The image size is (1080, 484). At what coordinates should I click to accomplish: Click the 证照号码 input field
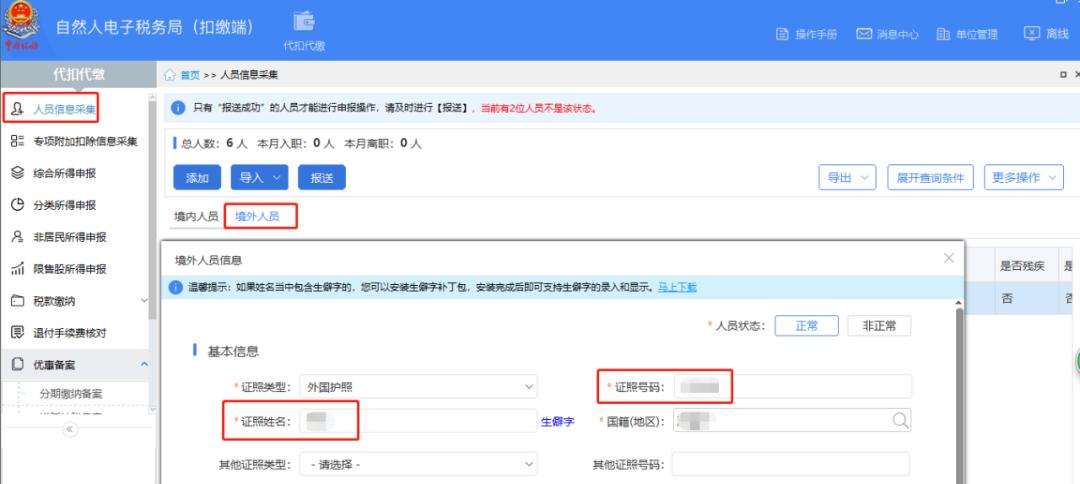coord(792,387)
